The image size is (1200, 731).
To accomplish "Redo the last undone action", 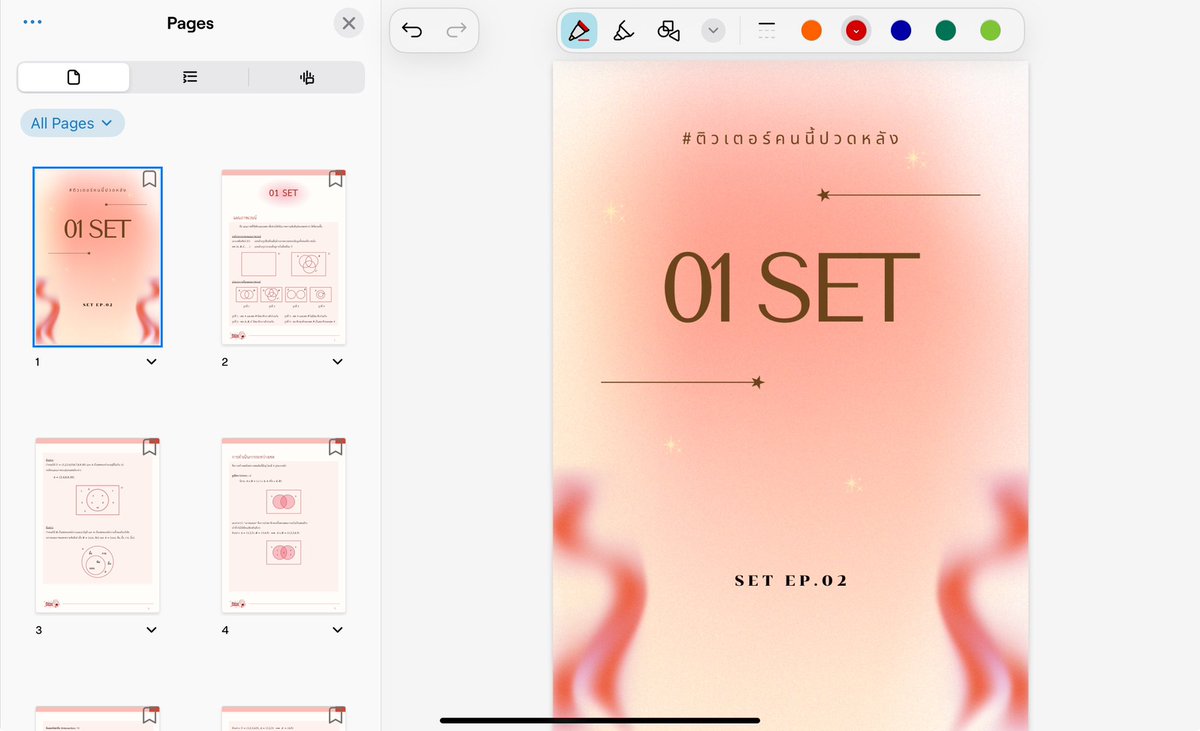I will tap(456, 30).
